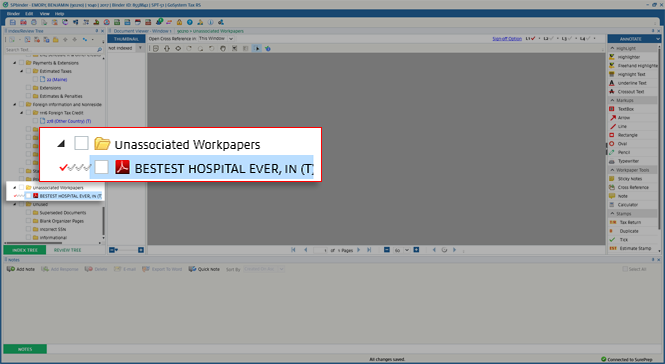Go to the last page in viewer
The width and height of the screenshot is (665, 364).
click(369, 250)
